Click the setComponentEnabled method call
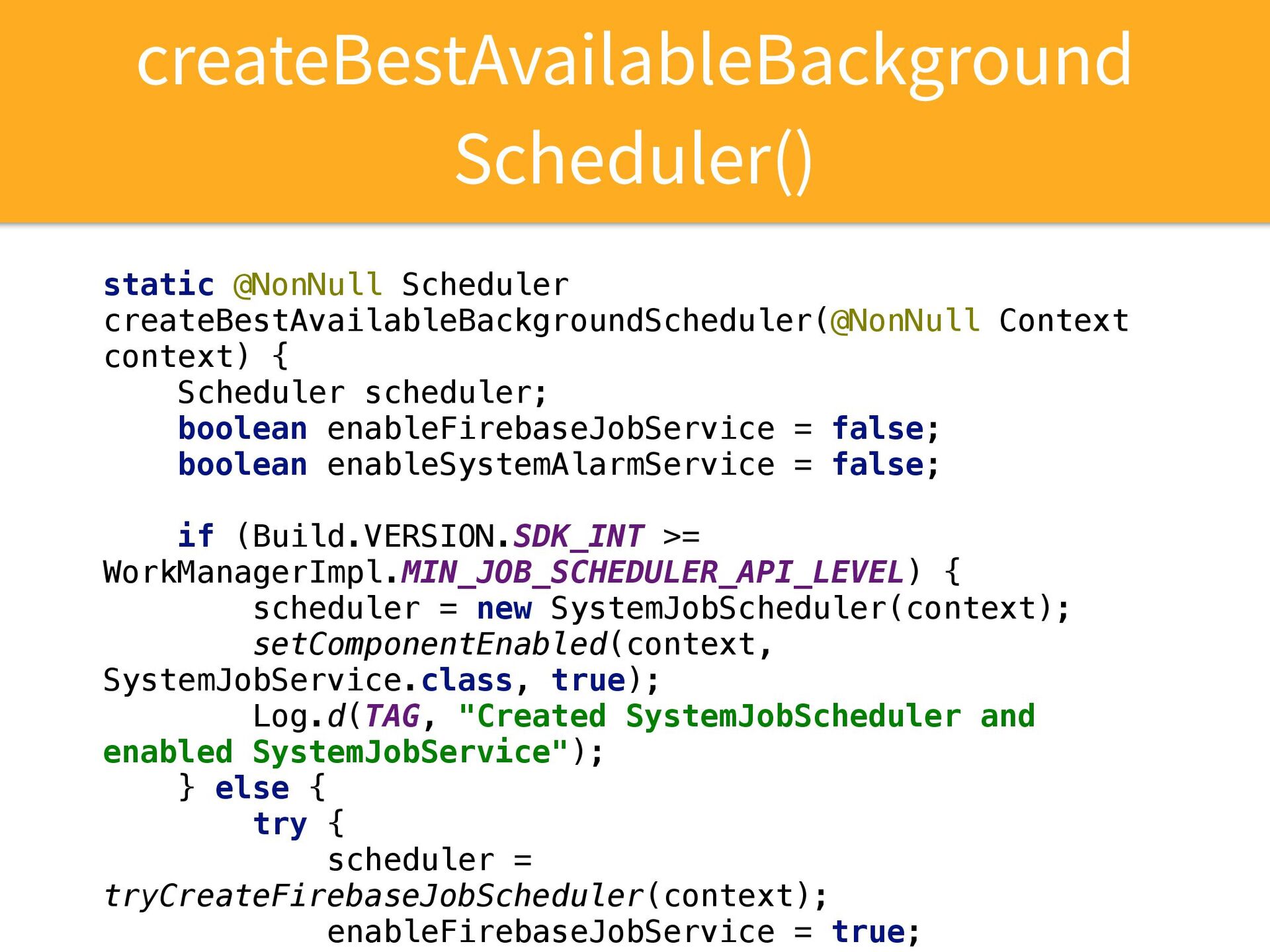Viewport: 1270px width, 952px height. (x=430, y=645)
